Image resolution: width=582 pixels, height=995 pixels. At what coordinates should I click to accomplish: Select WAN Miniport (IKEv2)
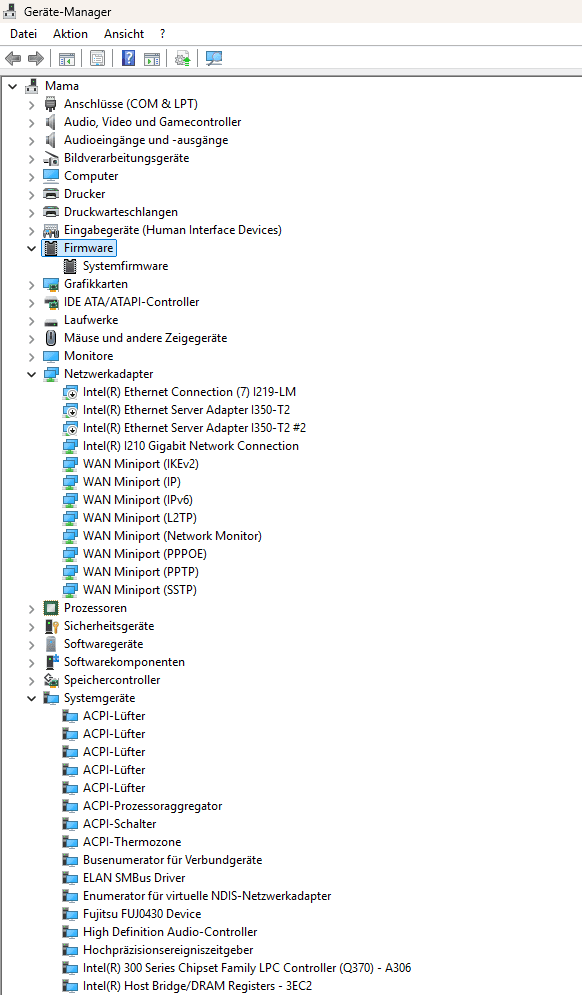point(140,464)
